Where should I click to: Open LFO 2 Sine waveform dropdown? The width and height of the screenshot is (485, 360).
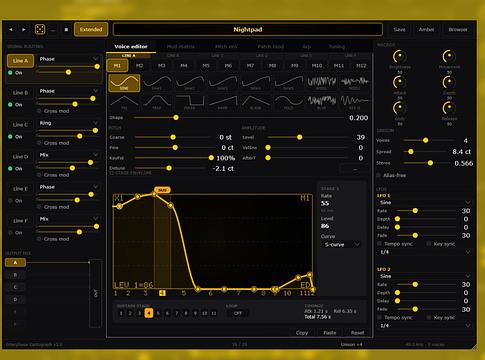click(x=425, y=276)
